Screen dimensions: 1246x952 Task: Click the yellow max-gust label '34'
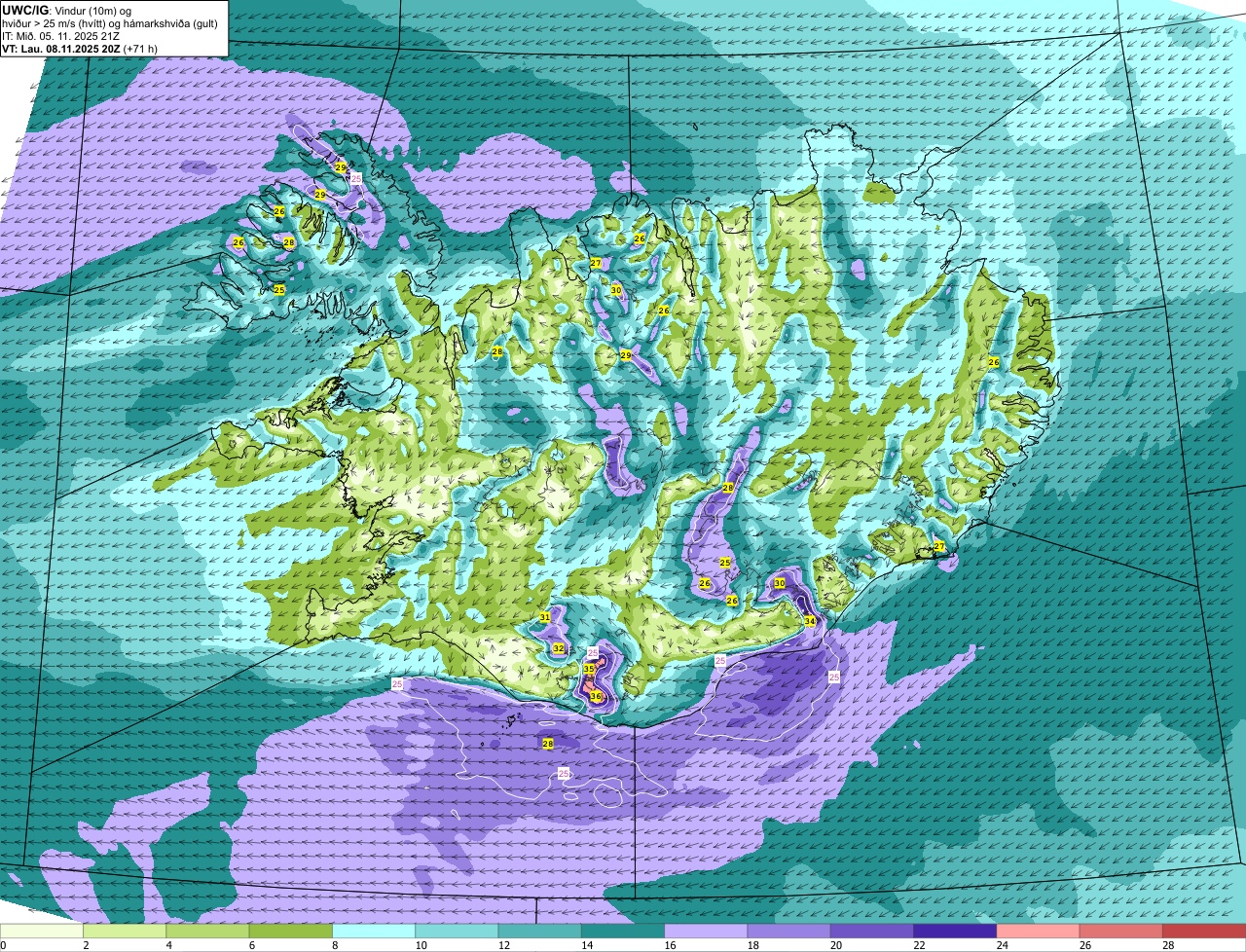pos(810,621)
